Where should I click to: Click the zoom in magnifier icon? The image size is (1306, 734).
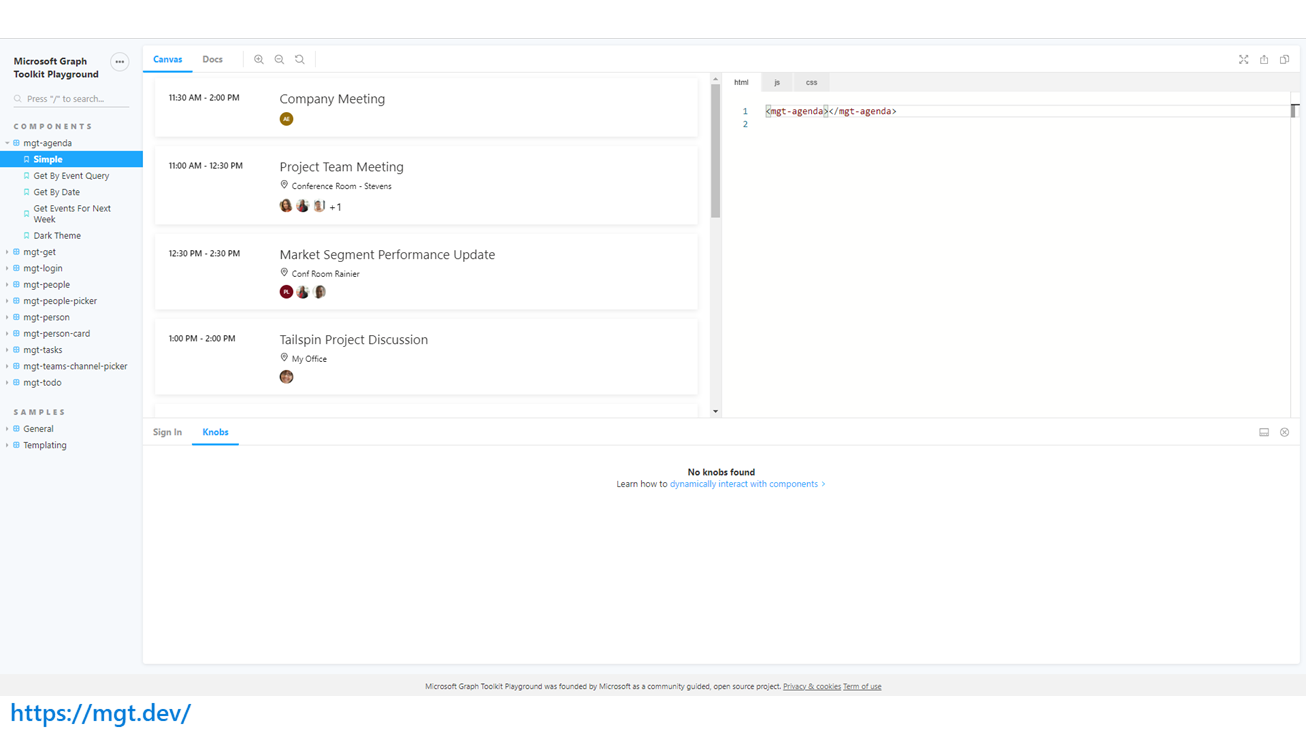[x=259, y=60]
